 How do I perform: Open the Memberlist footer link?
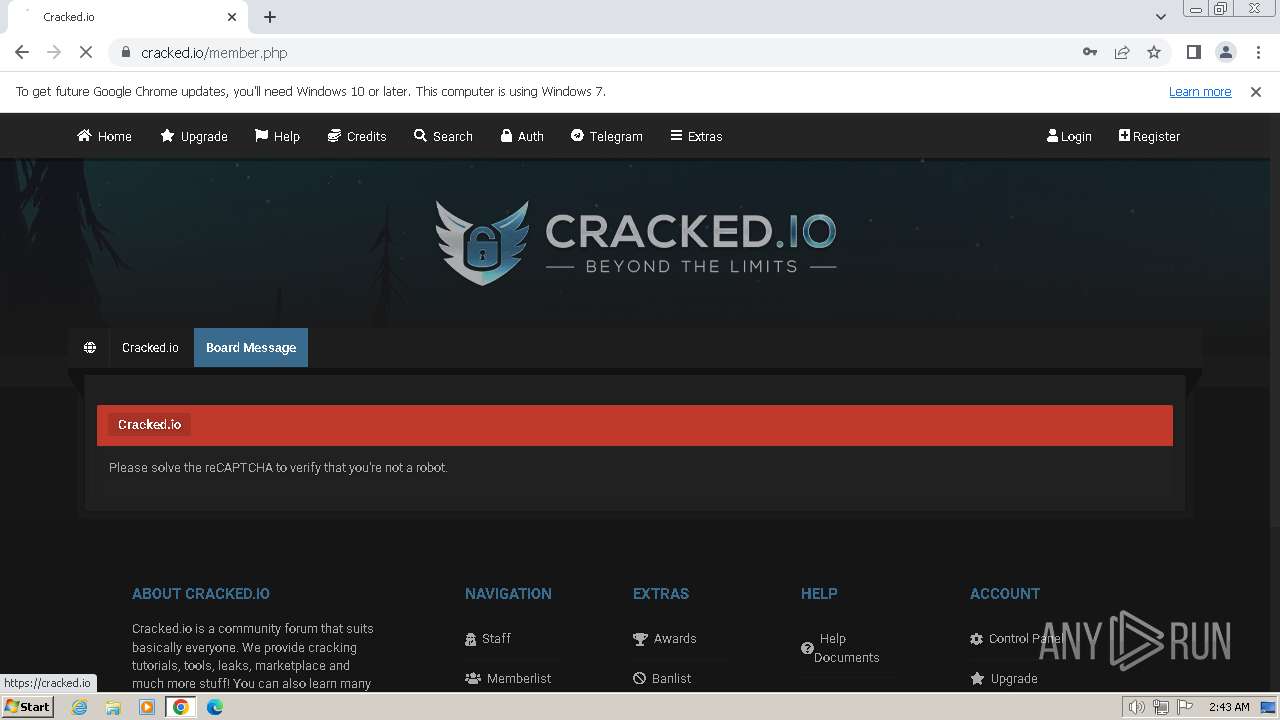[x=508, y=678]
